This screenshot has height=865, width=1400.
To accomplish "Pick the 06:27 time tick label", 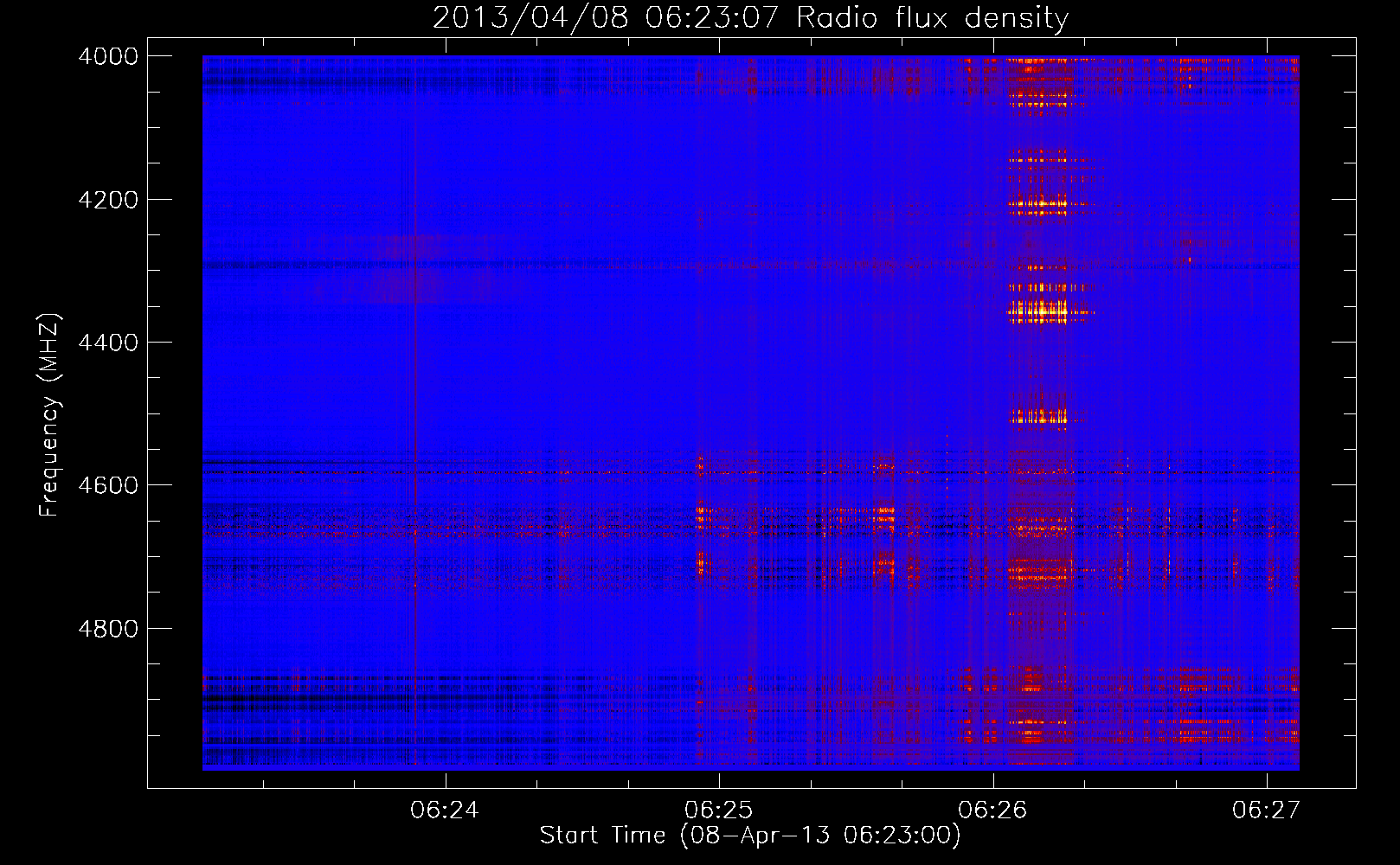I will point(1267,810).
